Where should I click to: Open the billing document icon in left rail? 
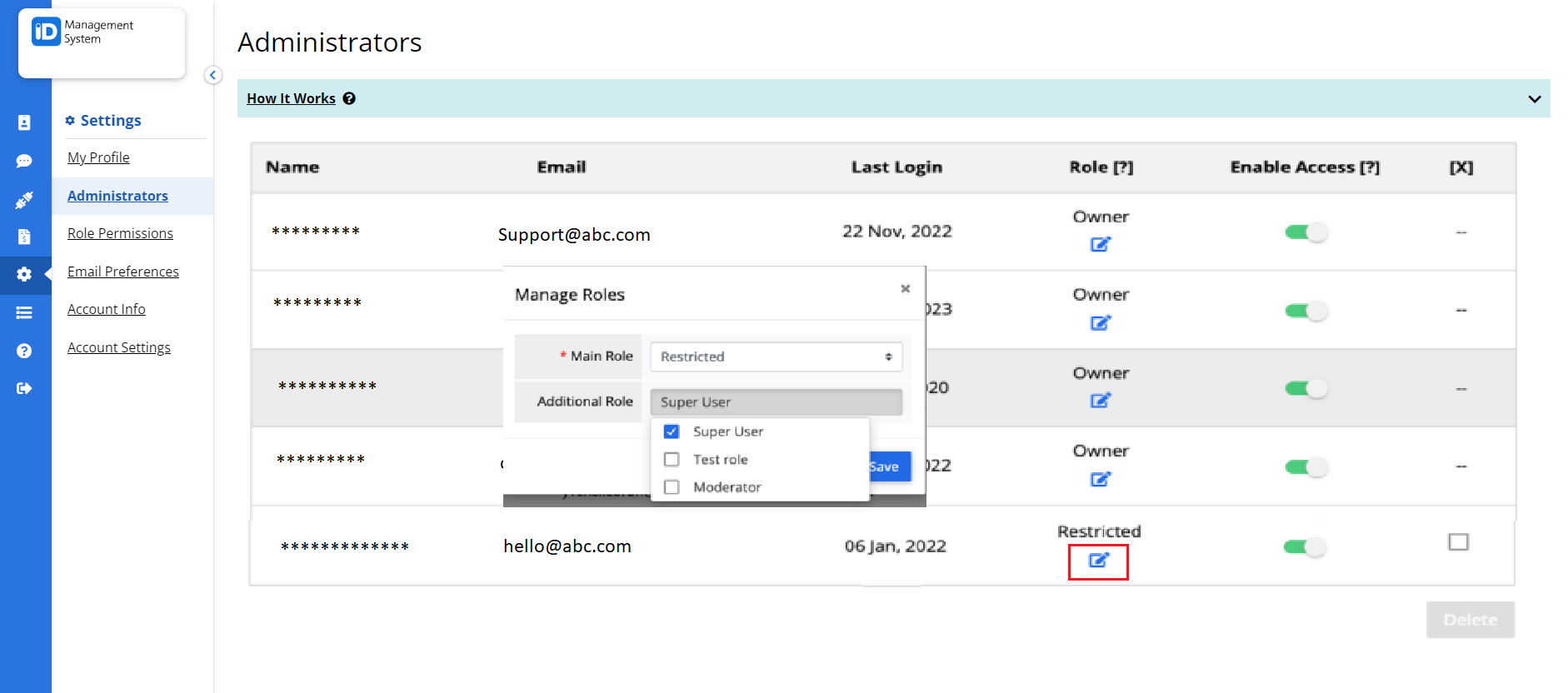(x=24, y=237)
